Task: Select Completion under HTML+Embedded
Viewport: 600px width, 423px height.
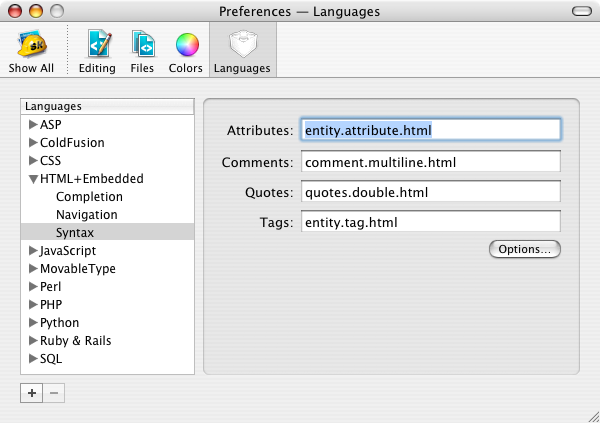Action: click(89, 197)
